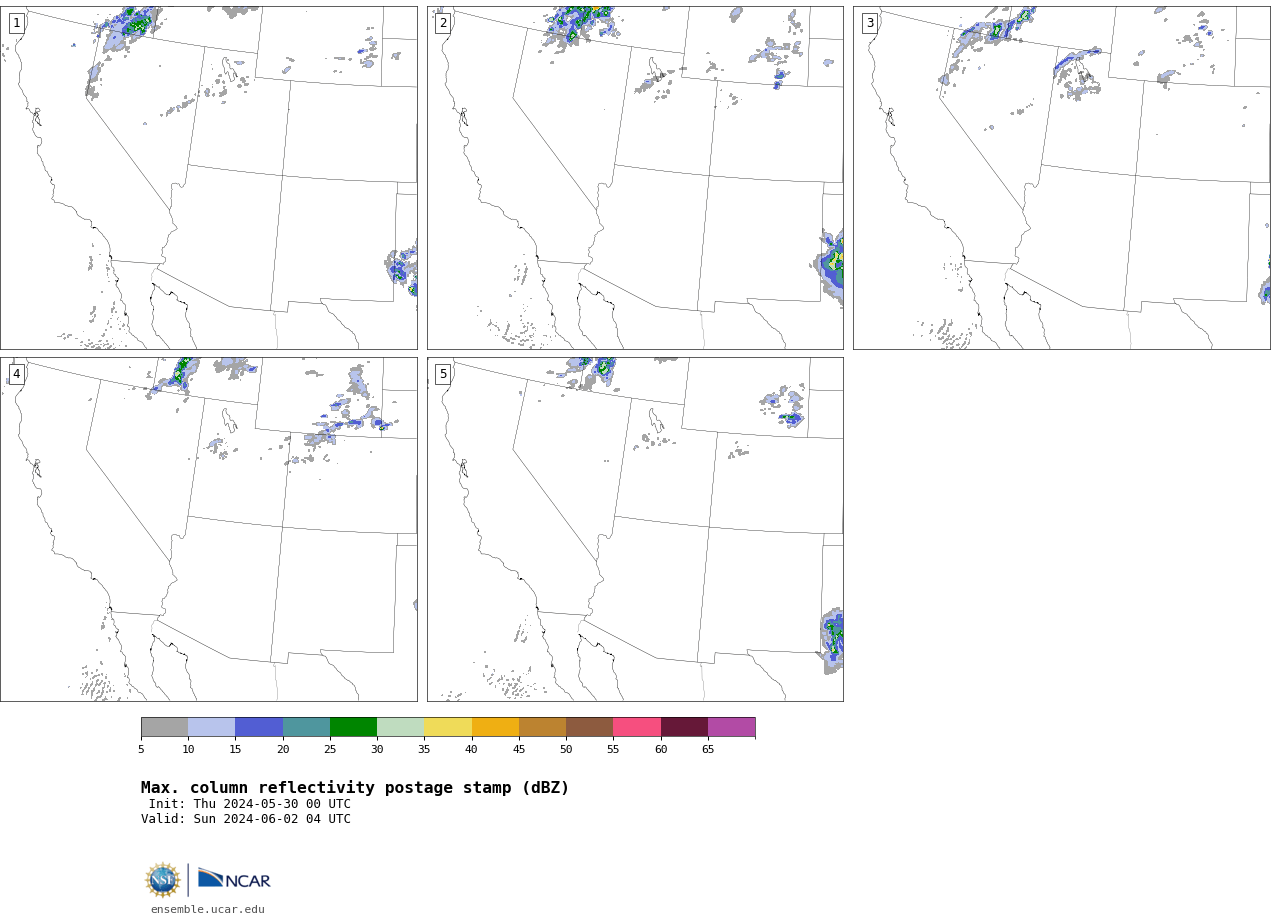Screen dimensions: 1280x920
Task: Open ensemble member 1 reflectivity map
Action: coord(209,178)
